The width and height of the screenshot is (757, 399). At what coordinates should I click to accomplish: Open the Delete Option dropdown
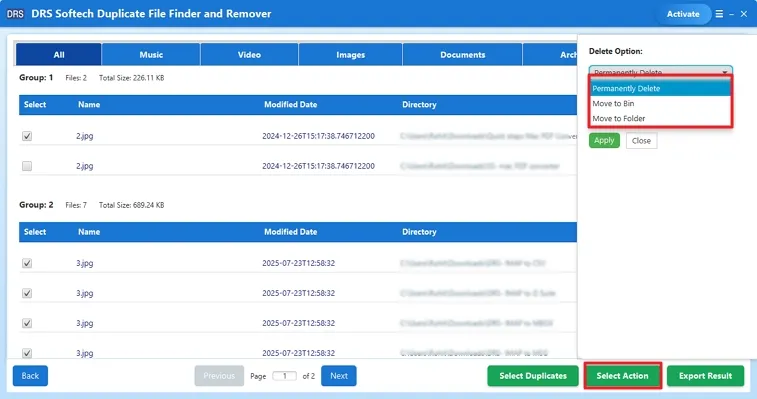point(660,72)
